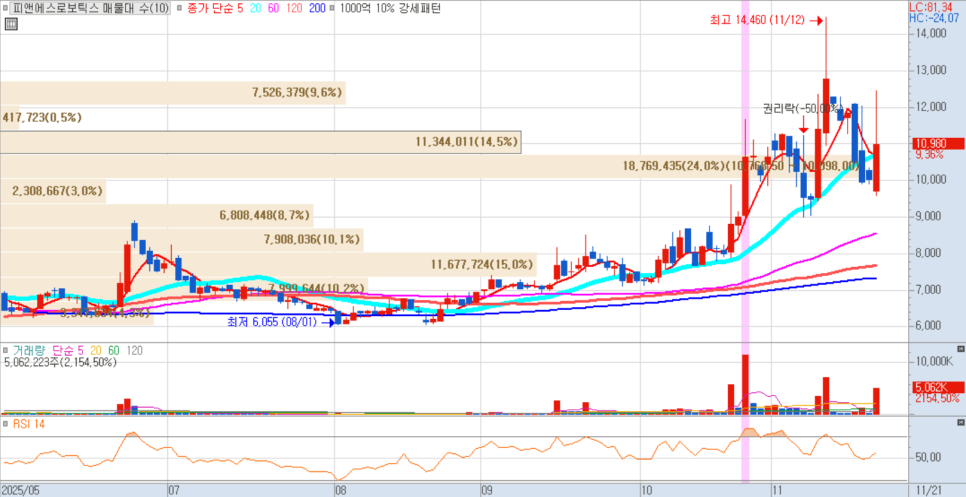Viewport: 966px width, 497px height.
Task: Click the 피앤에스로보틱스 매물대 수(10) title button
Action: tap(90, 9)
